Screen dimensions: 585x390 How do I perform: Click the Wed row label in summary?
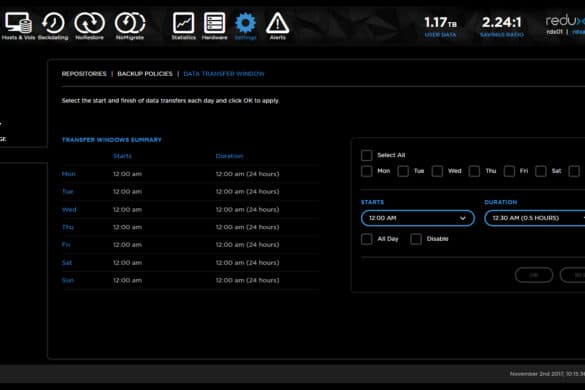pos(69,209)
